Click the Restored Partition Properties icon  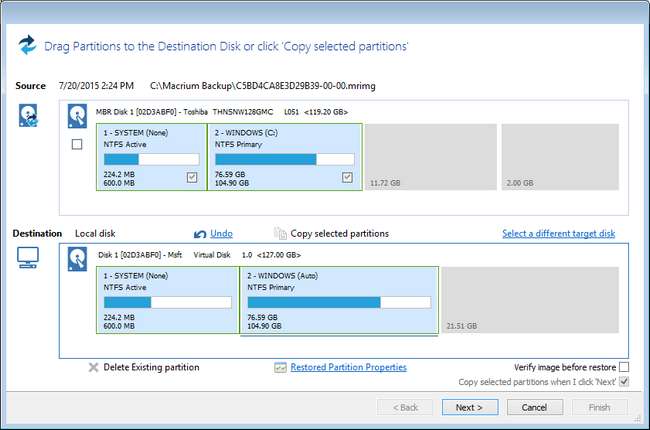(x=280, y=367)
